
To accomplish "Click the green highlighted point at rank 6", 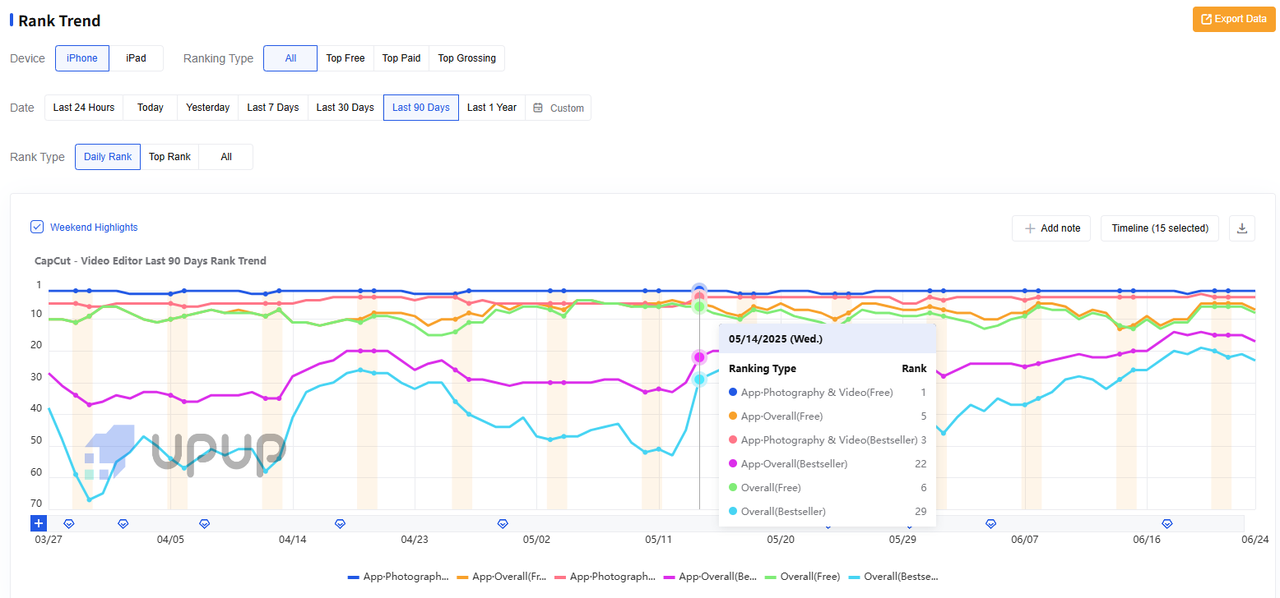I will 699,307.
